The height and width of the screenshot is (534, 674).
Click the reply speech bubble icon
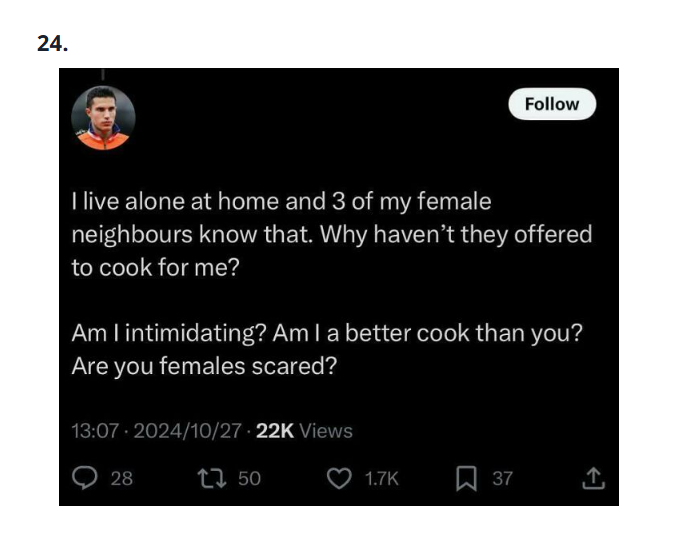pos(83,478)
